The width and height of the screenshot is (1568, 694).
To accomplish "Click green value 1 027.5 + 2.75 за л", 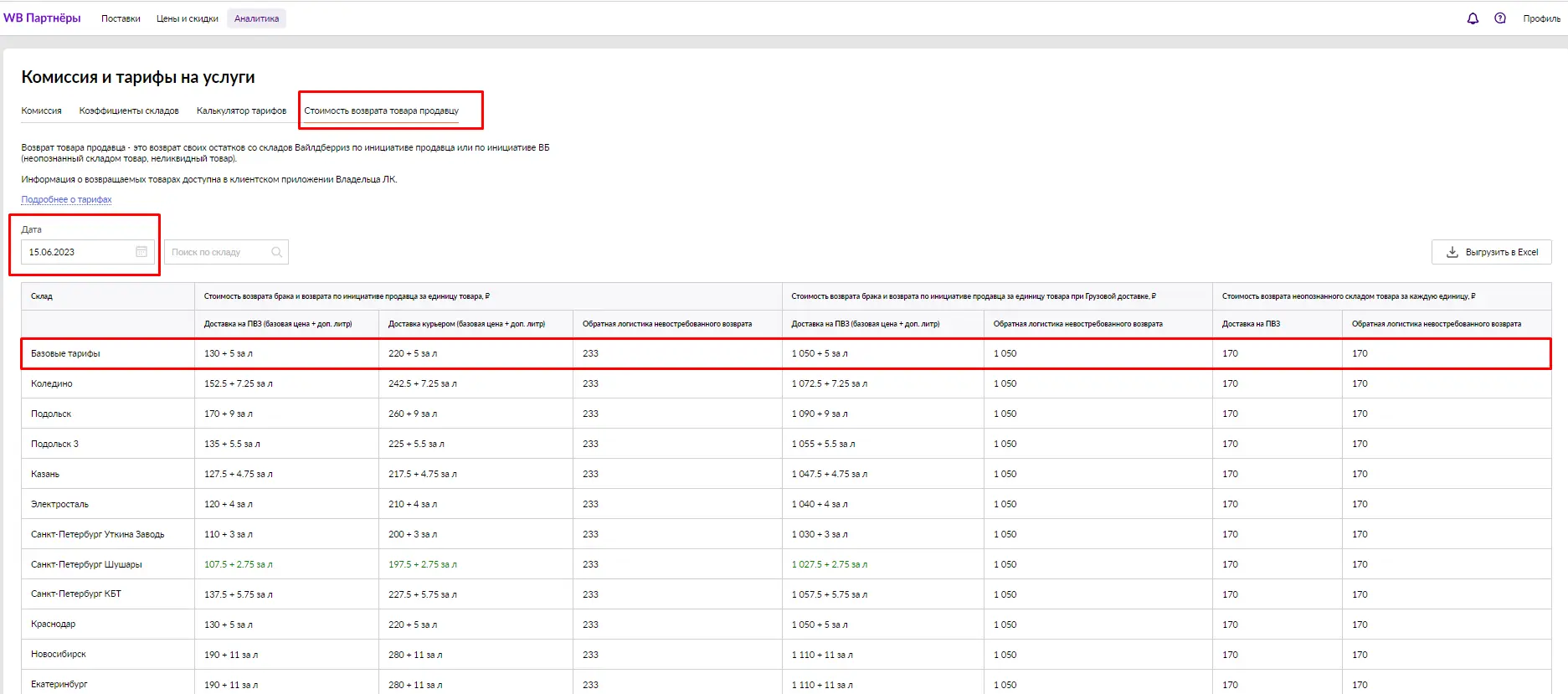I will [x=830, y=564].
